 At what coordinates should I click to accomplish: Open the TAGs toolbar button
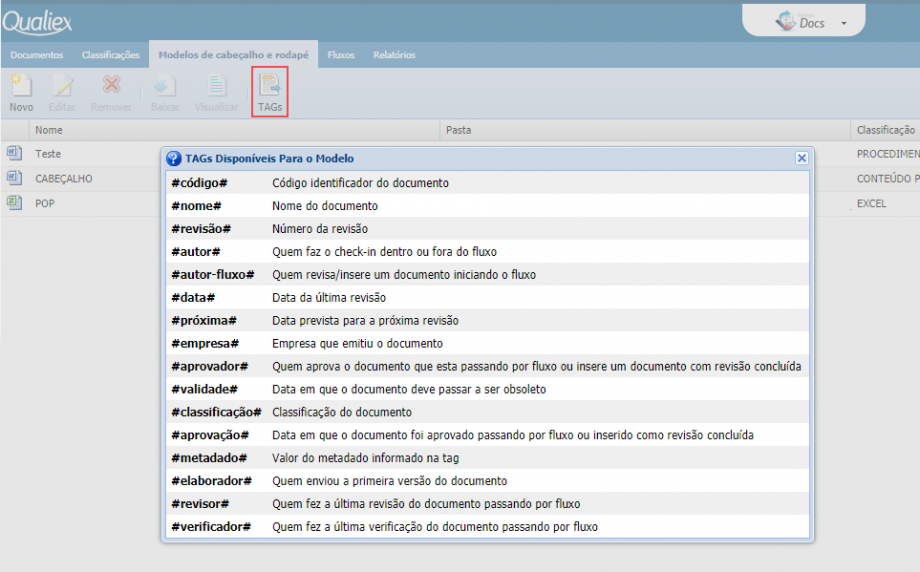point(270,92)
